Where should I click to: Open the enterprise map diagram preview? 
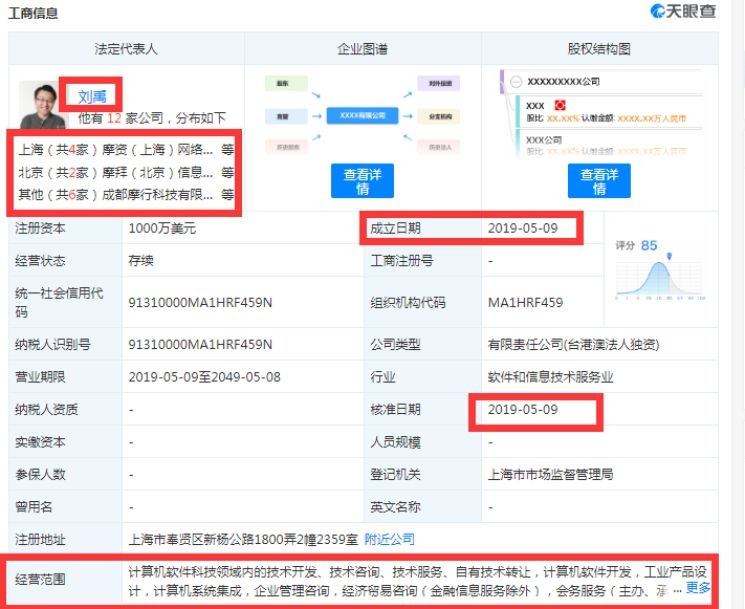[362, 115]
